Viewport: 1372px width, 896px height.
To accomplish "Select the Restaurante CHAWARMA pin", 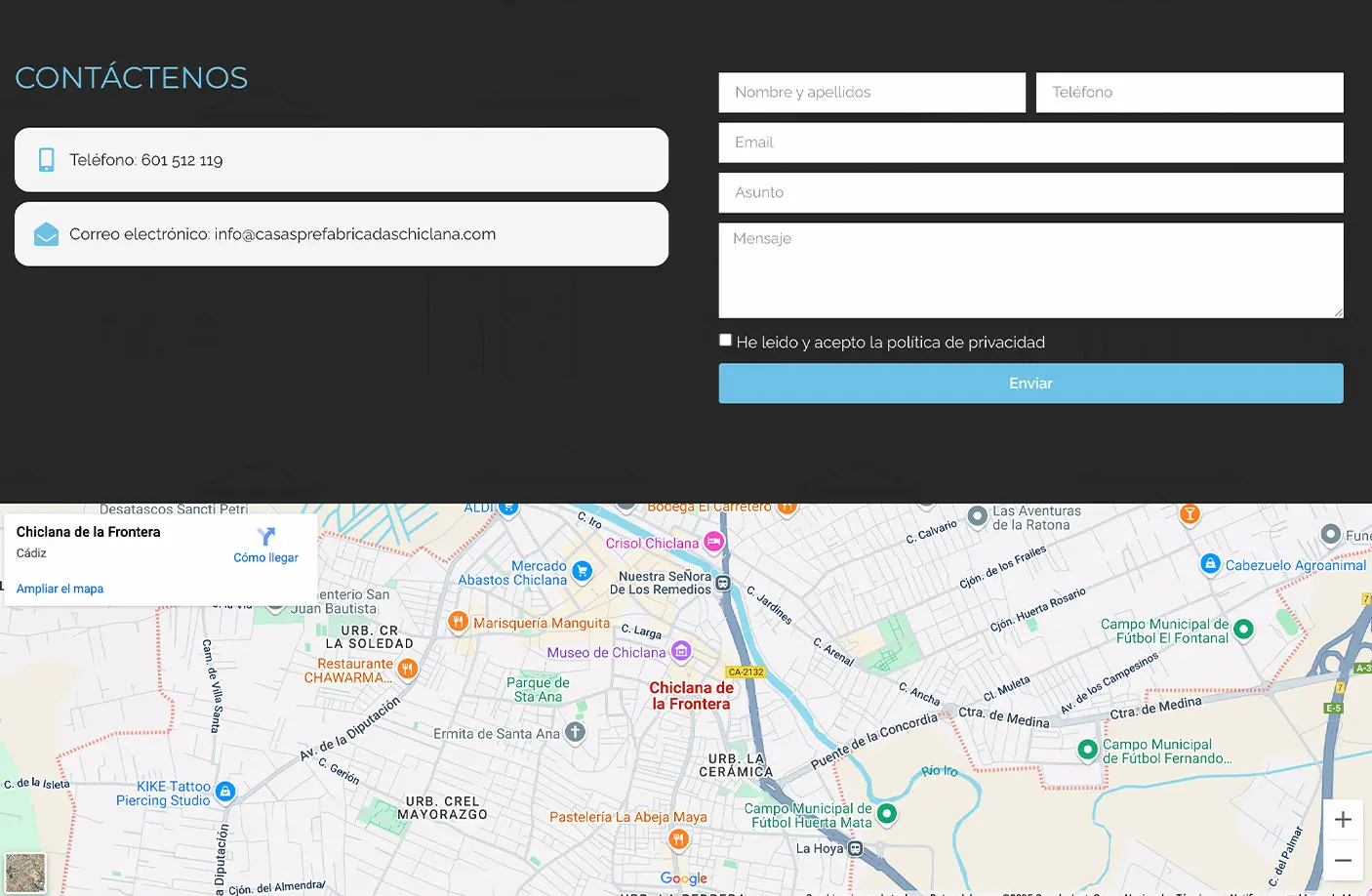I will click(408, 669).
